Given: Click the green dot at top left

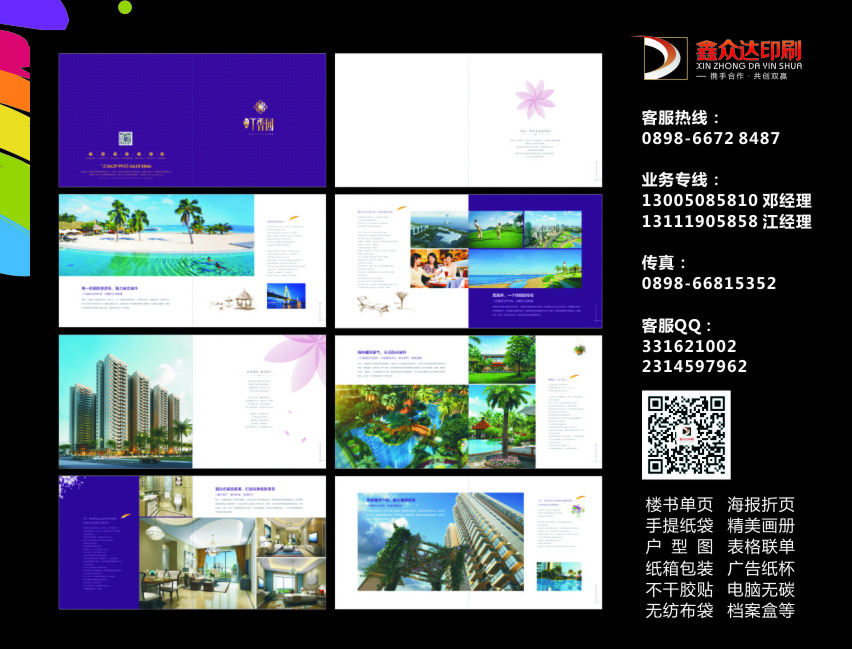Looking at the screenshot, I should click(125, 8).
